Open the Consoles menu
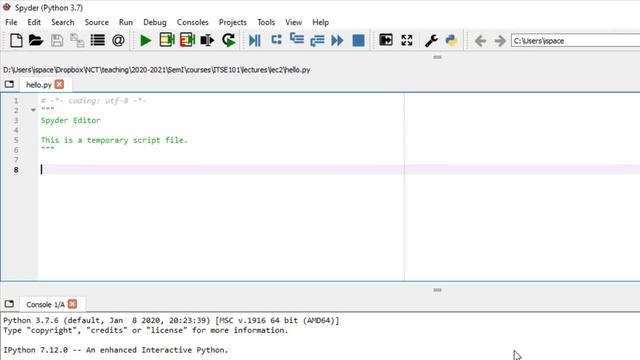 click(x=193, y=22)
